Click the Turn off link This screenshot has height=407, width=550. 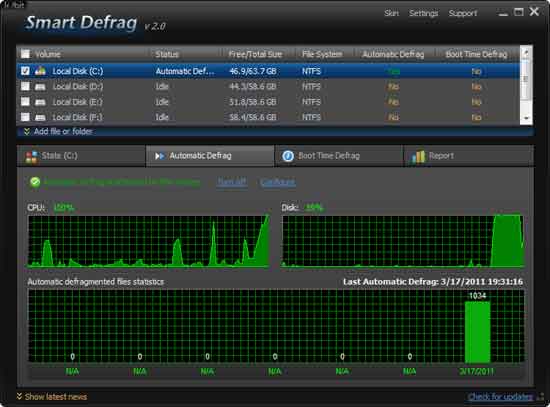pos(232,182)
